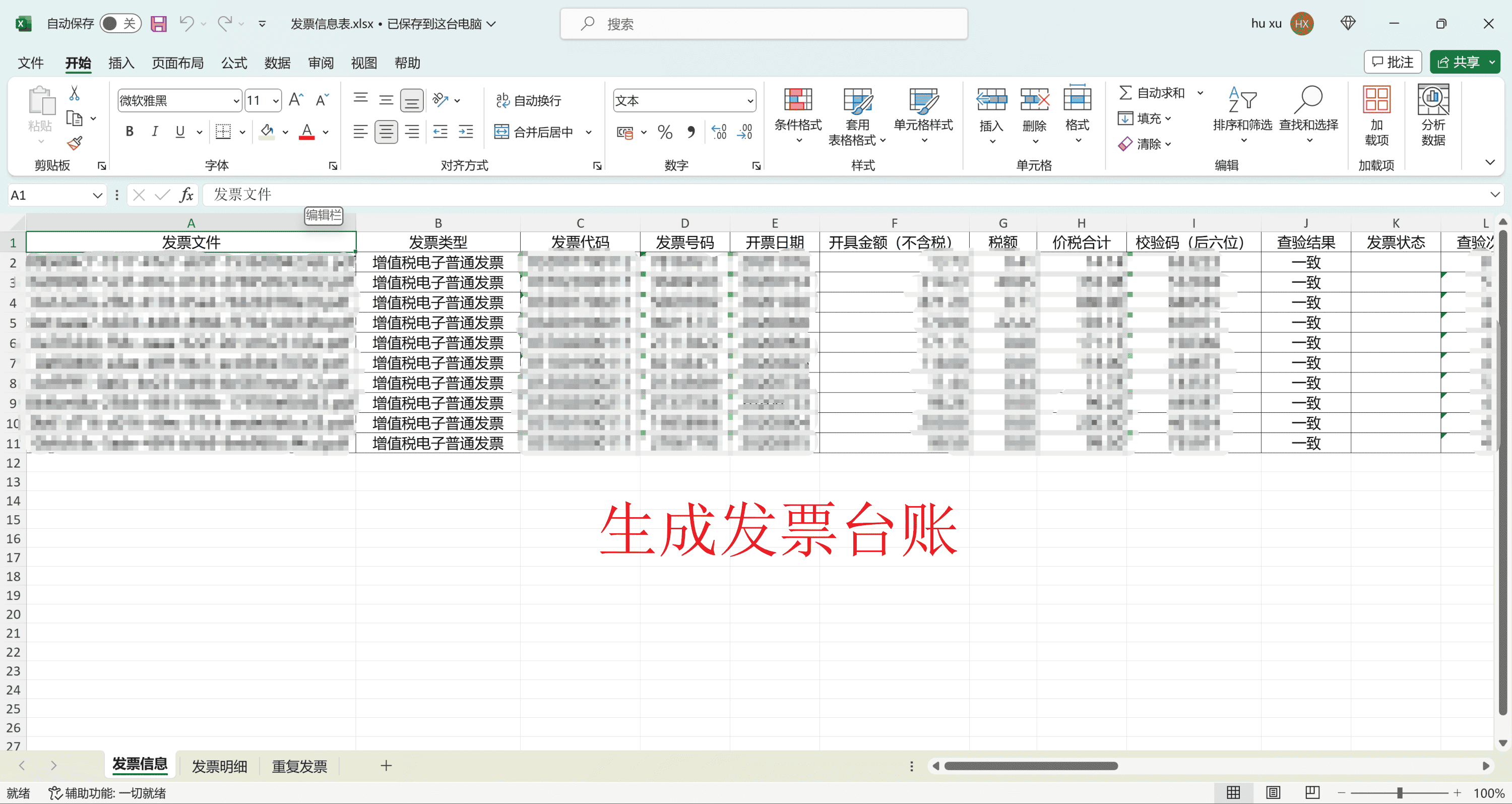1512x804 pixels.
Task: Open the 发票明细 sheet tab
Action: (x=219, y=766)
